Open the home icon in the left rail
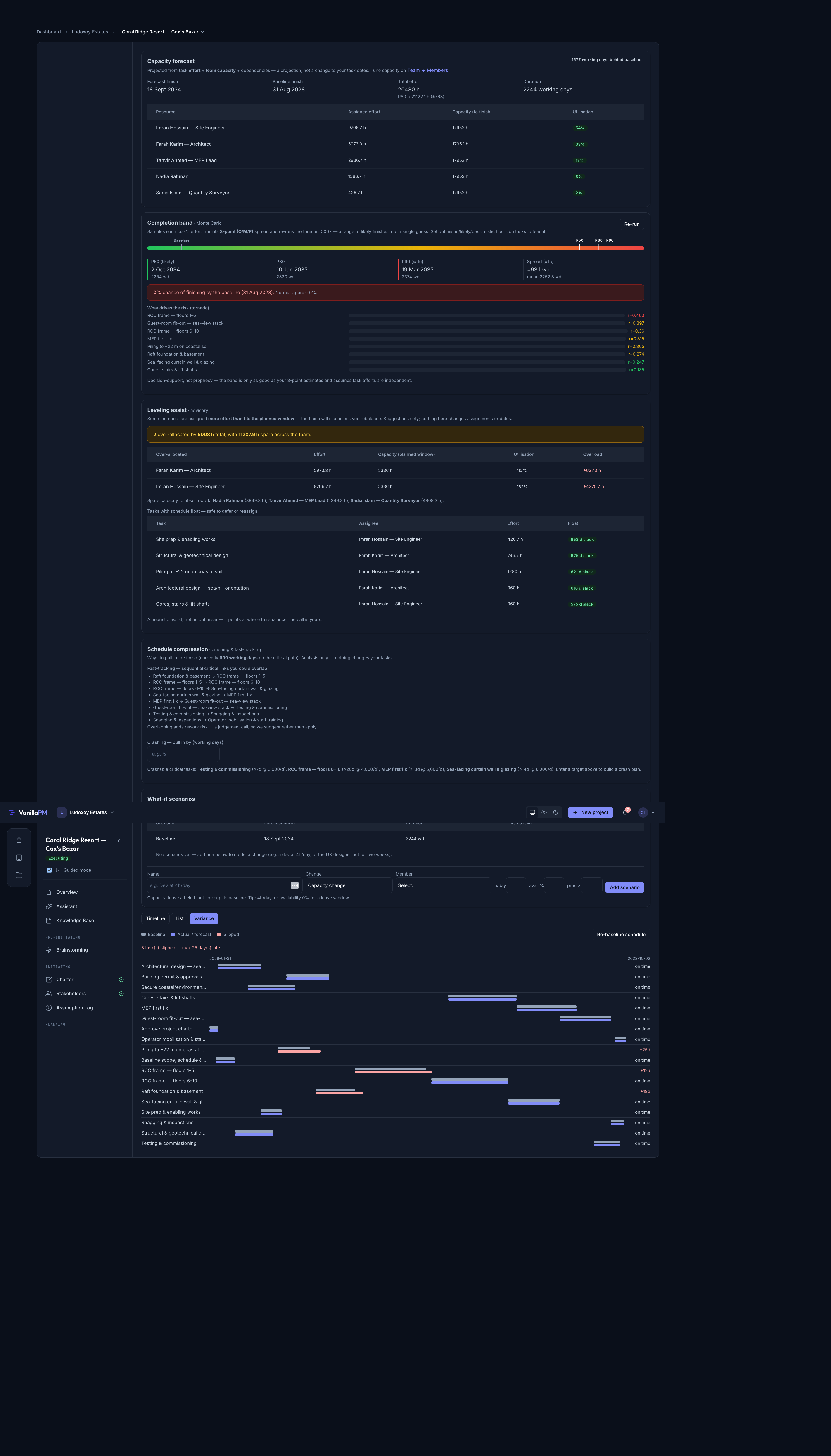 pyautogui.click(x=19, y=840)
